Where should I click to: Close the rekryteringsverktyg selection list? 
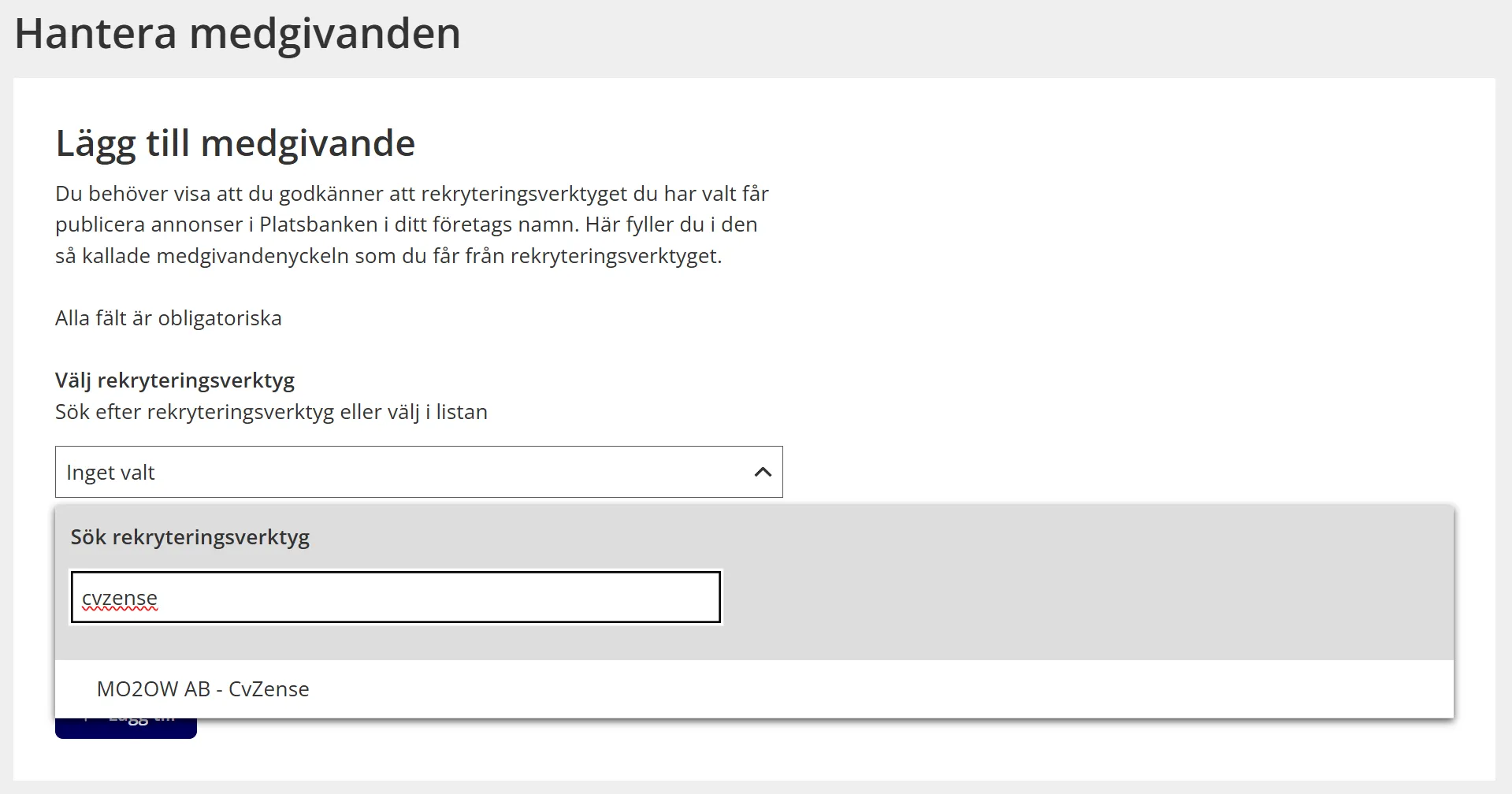761,472
